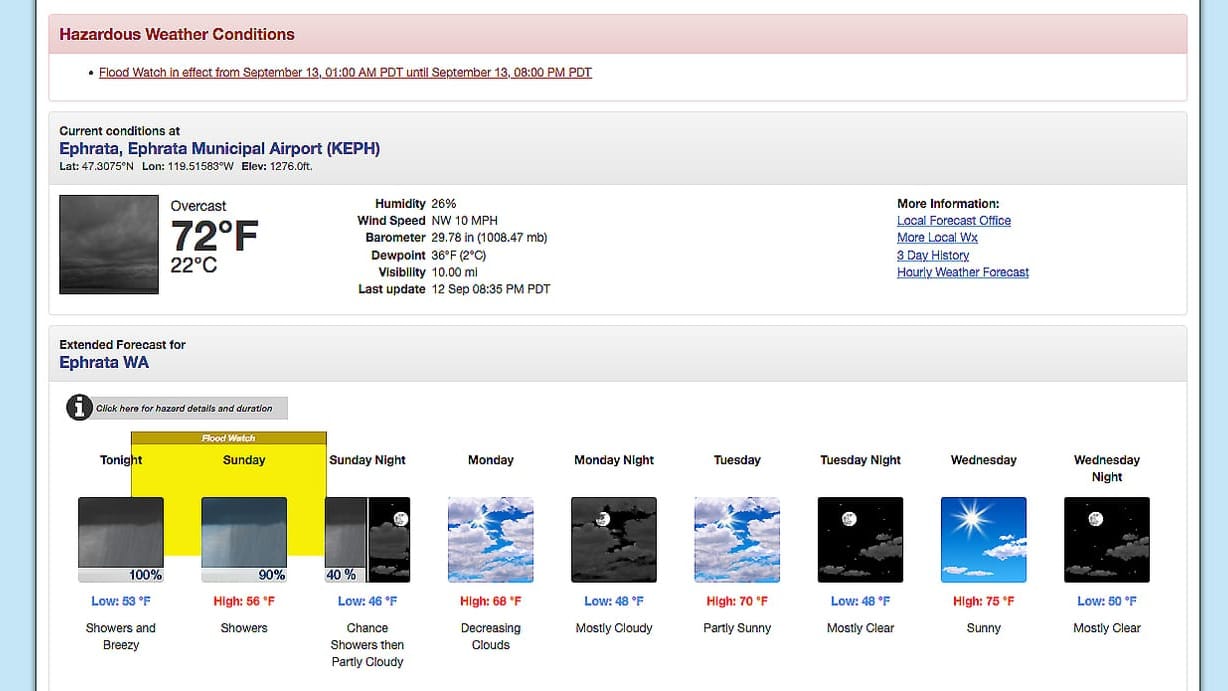Click the Flood Watch banner label
The image size is (1228, 691).
(229, 438)
